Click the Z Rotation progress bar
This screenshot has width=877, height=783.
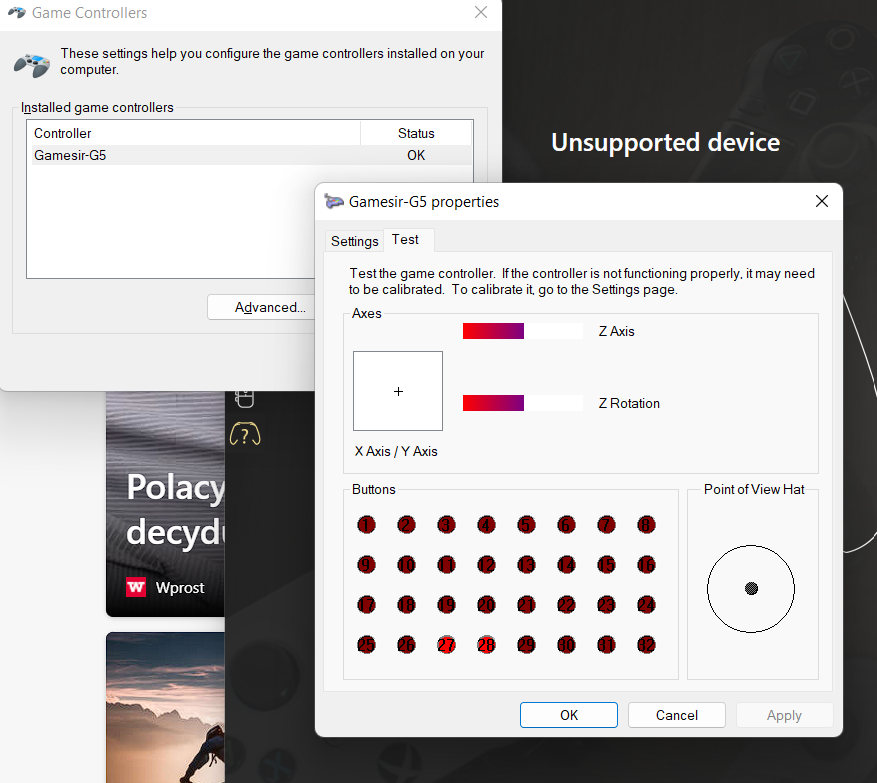pyautogui.click(x=522, y=403)
